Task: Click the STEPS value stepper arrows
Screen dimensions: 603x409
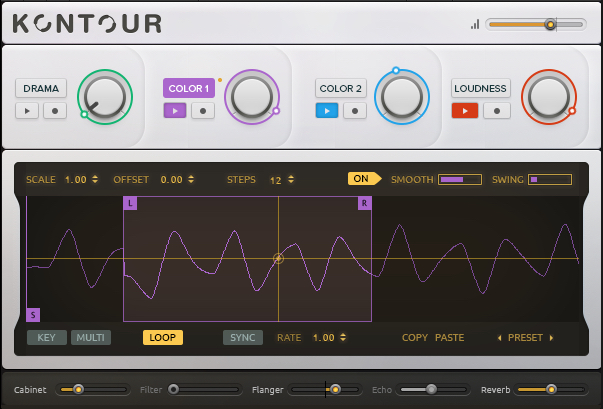Action: (291, 179)
